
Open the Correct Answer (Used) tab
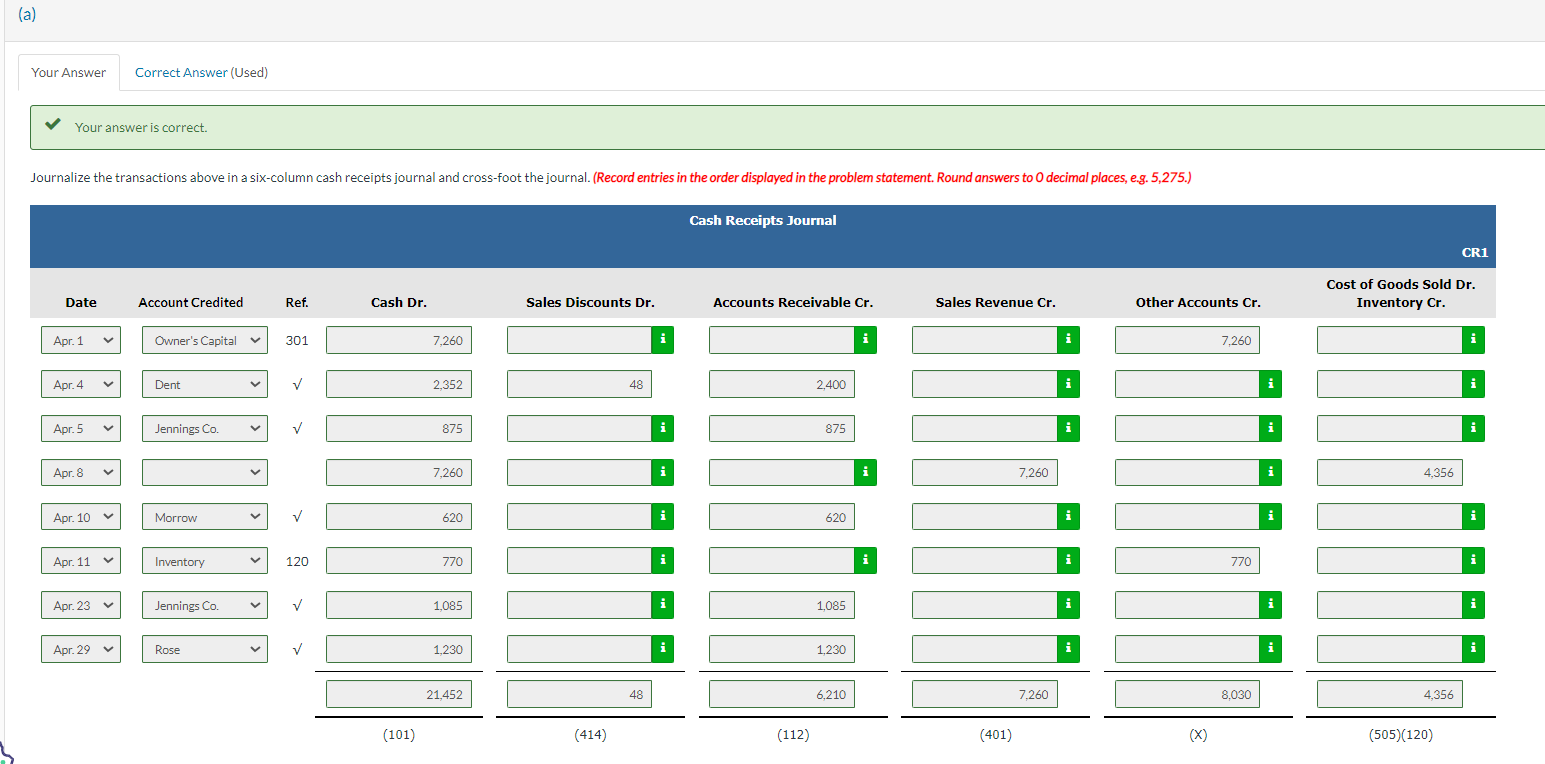pyautogui.click(x=201, y=72)
